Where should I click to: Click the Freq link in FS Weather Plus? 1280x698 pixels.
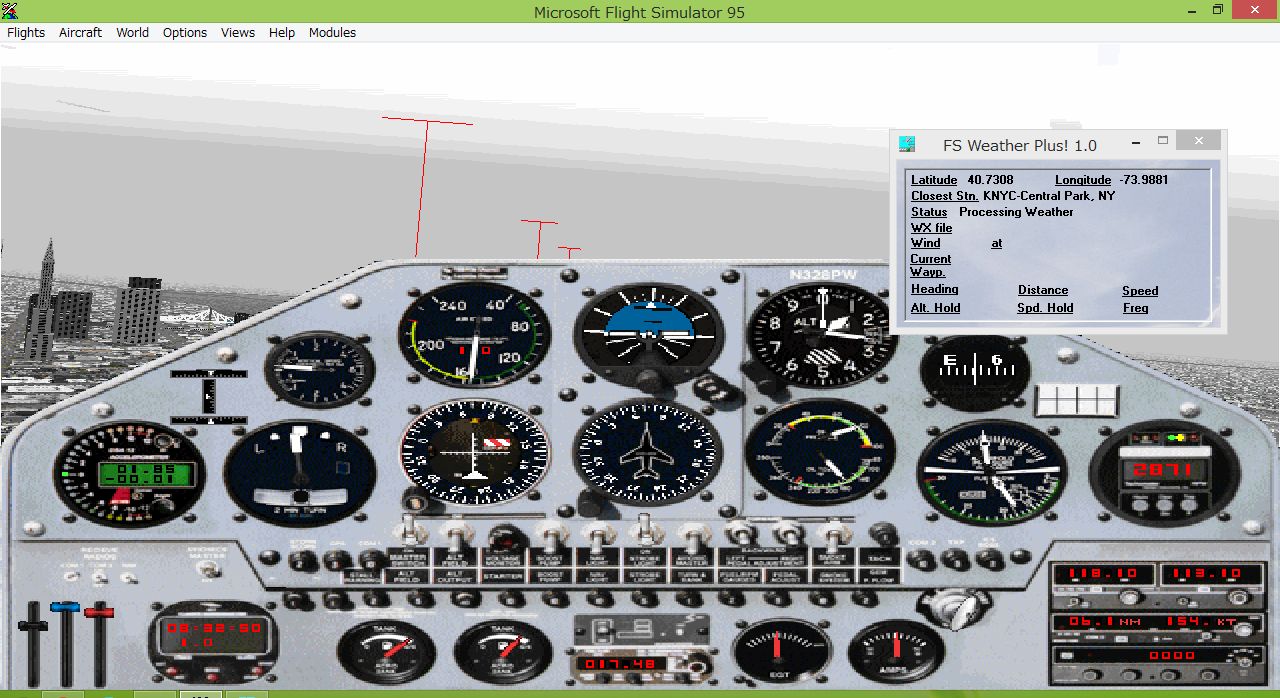point(1135,308)
